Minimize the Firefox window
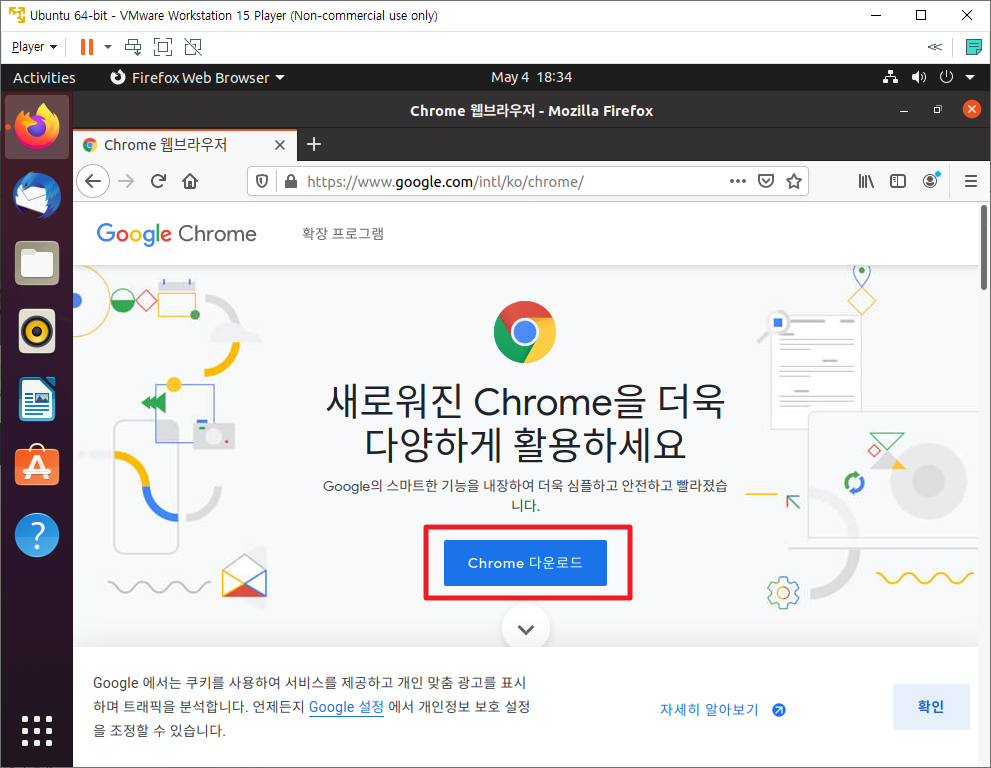This screenshot has width=991, height=768. (904, 111)
